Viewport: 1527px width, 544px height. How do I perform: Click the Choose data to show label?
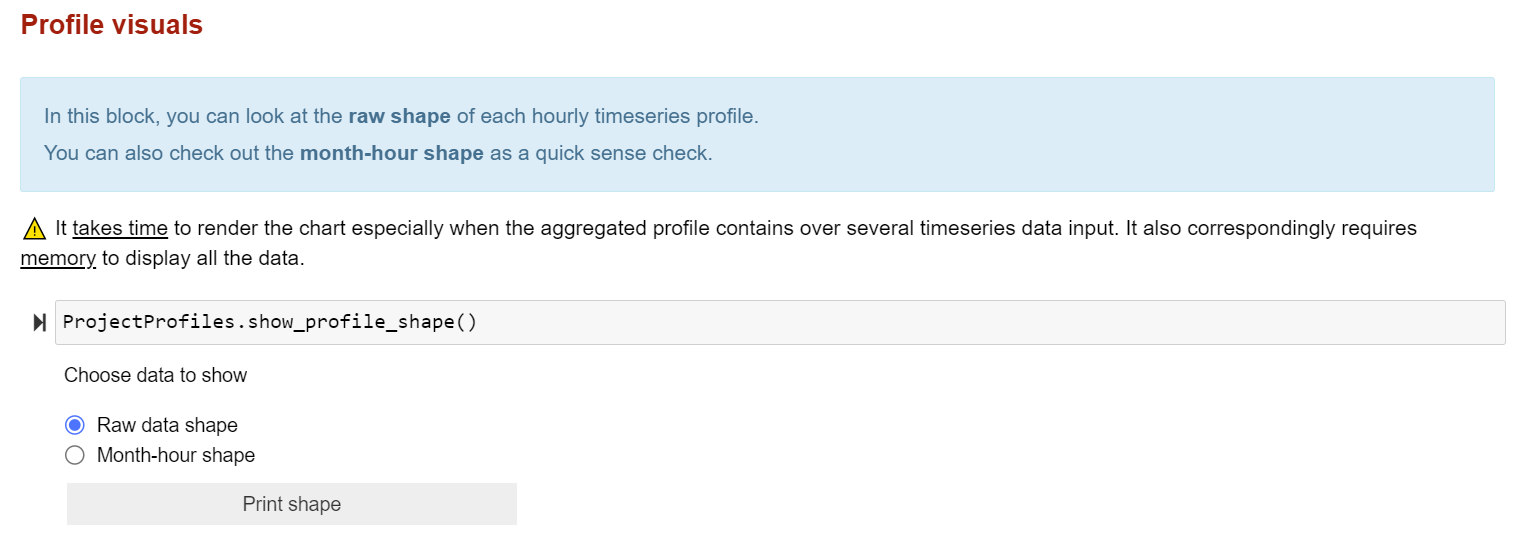(x=156, y=375)
